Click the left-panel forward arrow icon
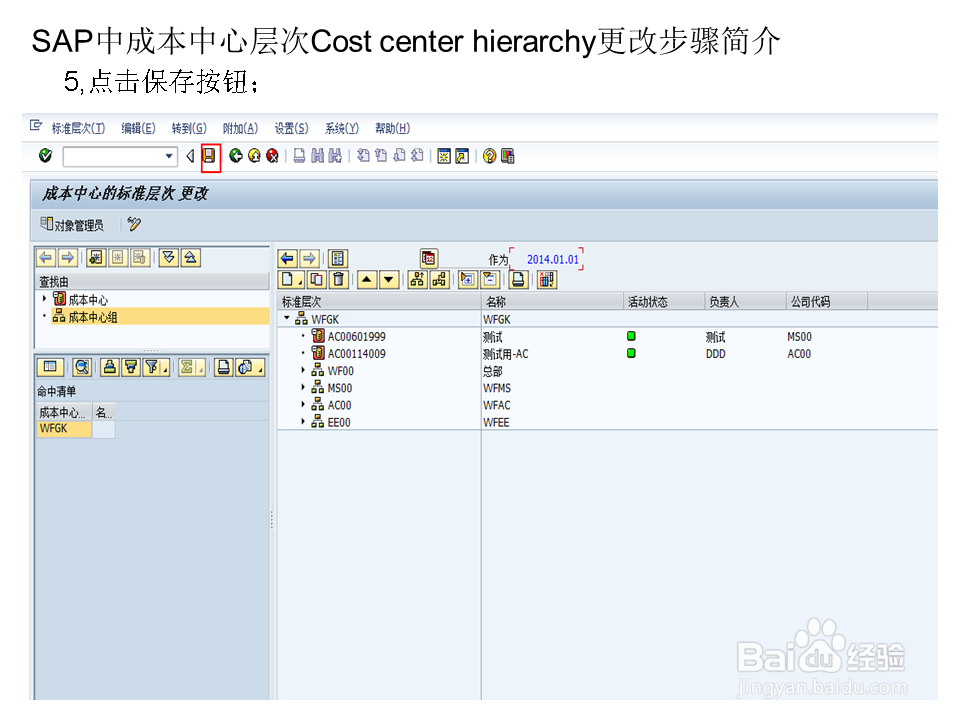The height and width of the screenshot is (720, 960). click(67, 258)
